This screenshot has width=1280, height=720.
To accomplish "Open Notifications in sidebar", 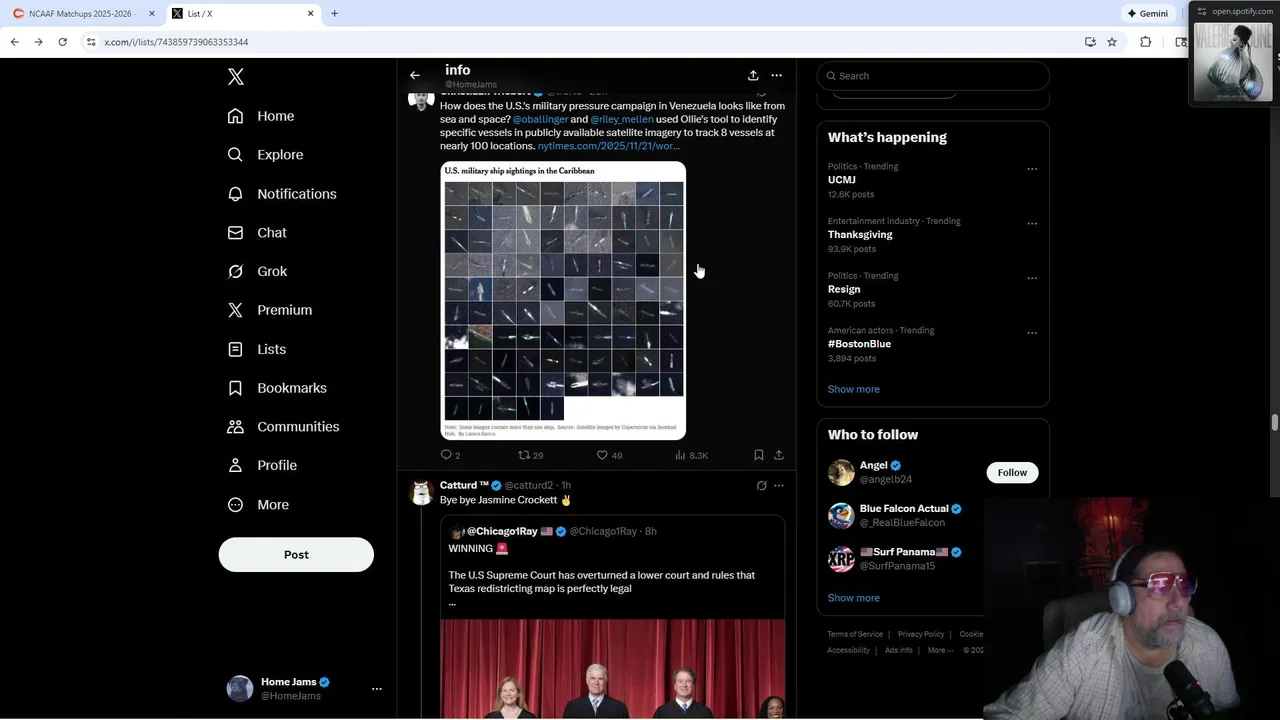I will click(x=282, y=194).
